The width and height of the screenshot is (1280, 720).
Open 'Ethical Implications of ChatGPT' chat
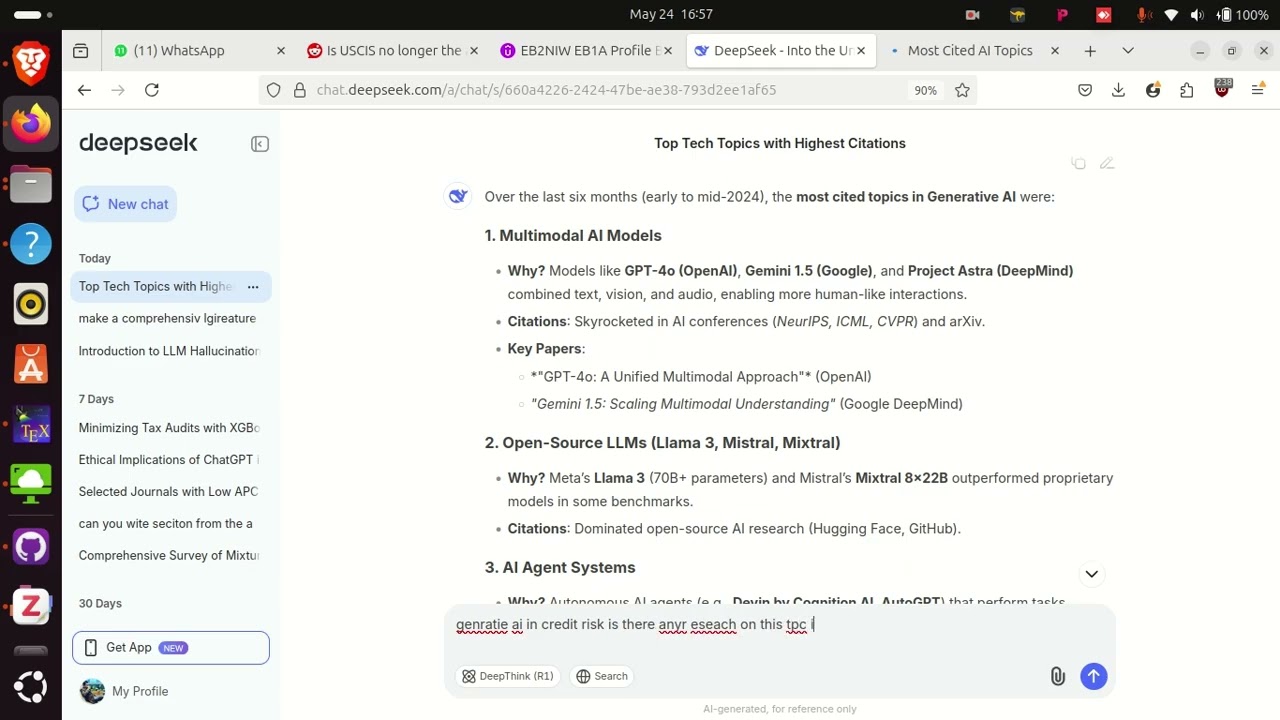coord(169,460)
